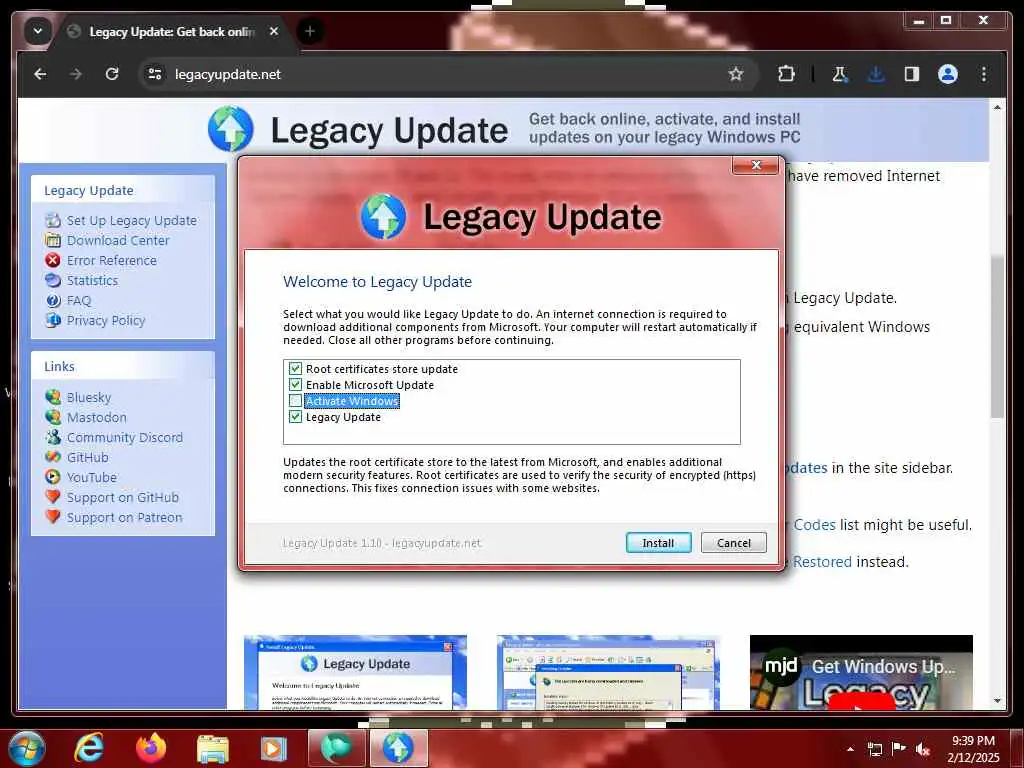This screenshot has height=768, width=1024.
Task: Close the Legacy Update installer dialog
Action: [x=756, y=165]
